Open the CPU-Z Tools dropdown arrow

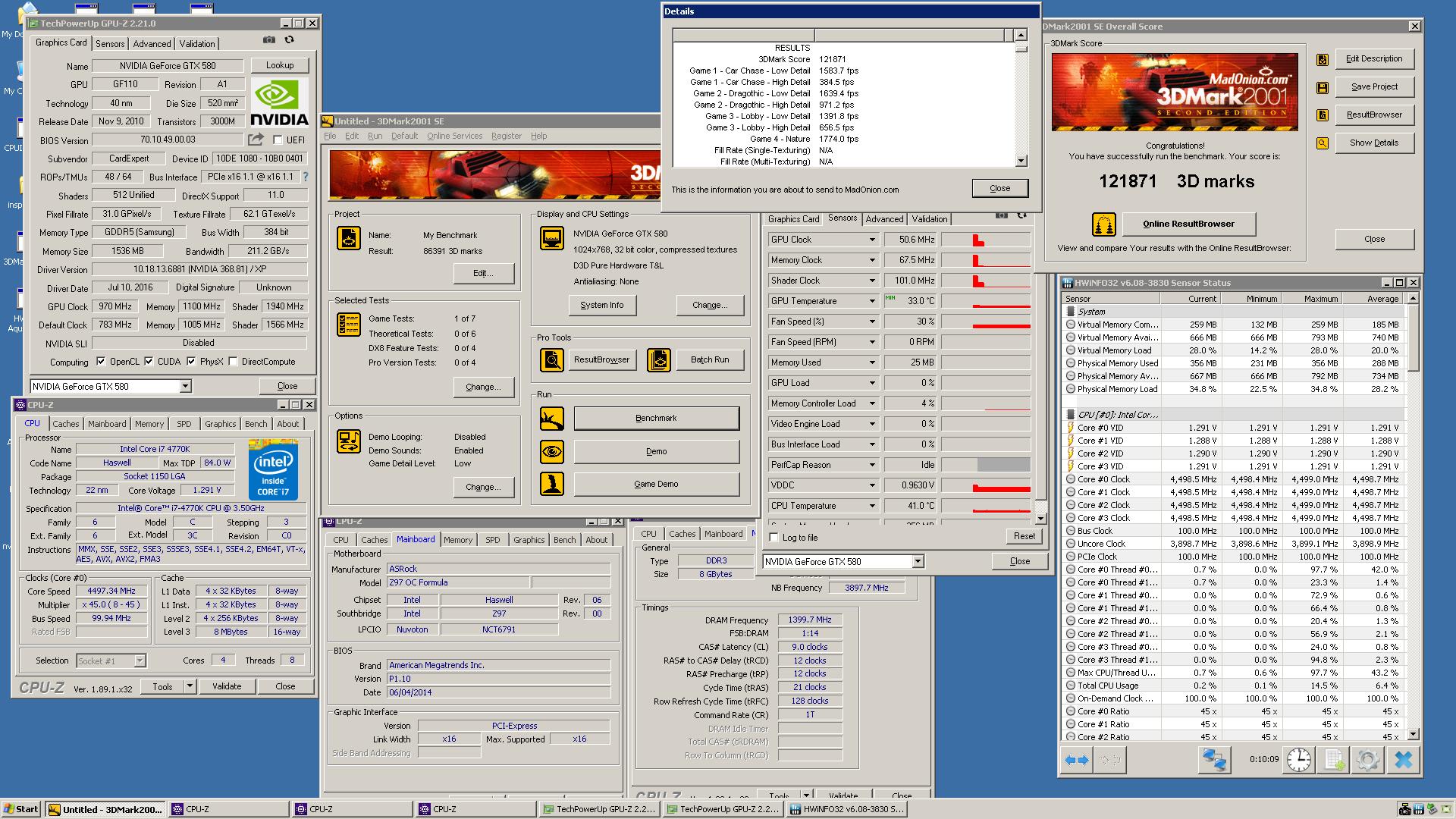[190, 686]
